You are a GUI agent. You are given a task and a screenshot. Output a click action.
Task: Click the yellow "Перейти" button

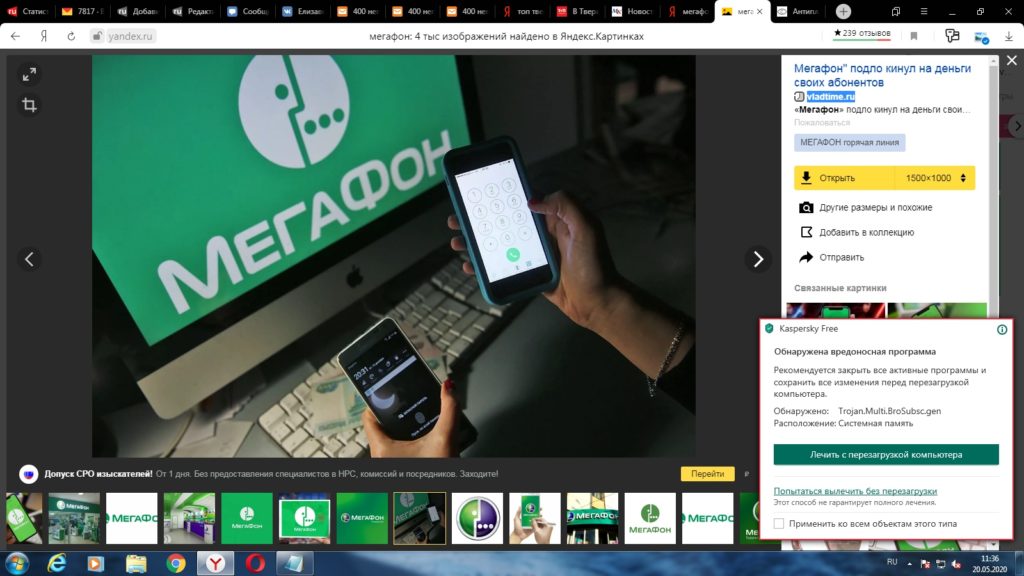click(x=708, y=473)
